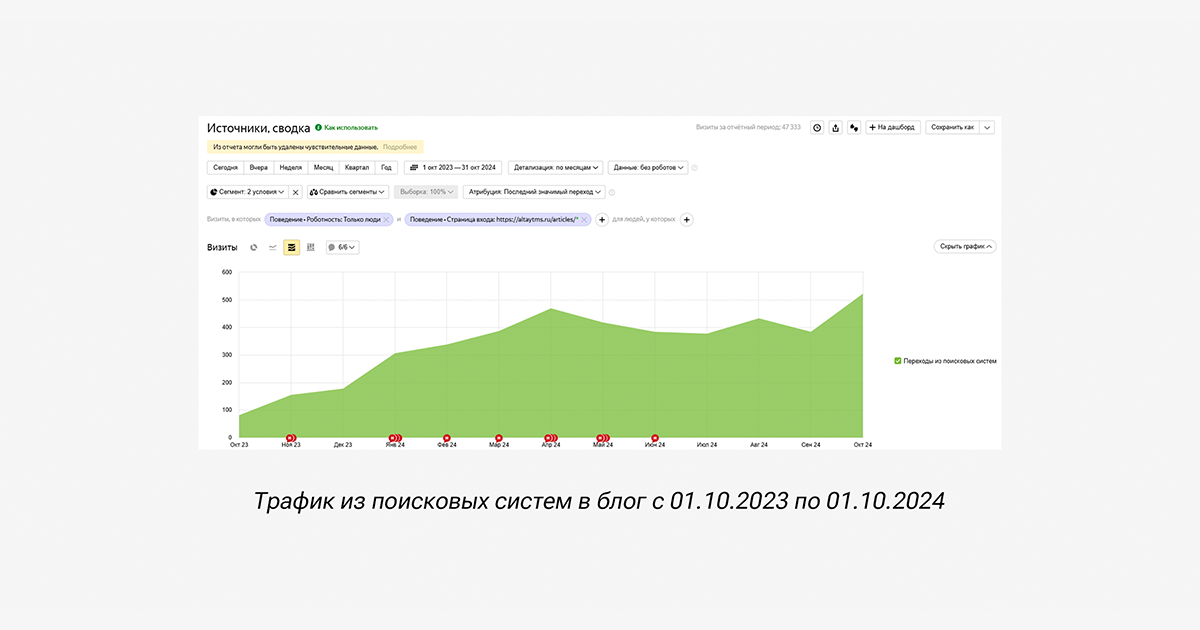Switch chart to line view
The width and height of the screenshot is (1200, 630).
point(273,247)
